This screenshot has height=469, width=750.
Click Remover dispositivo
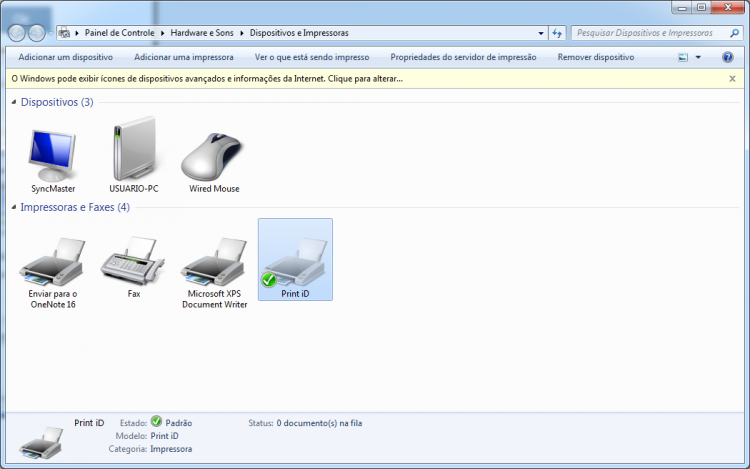tap(596, 57)
